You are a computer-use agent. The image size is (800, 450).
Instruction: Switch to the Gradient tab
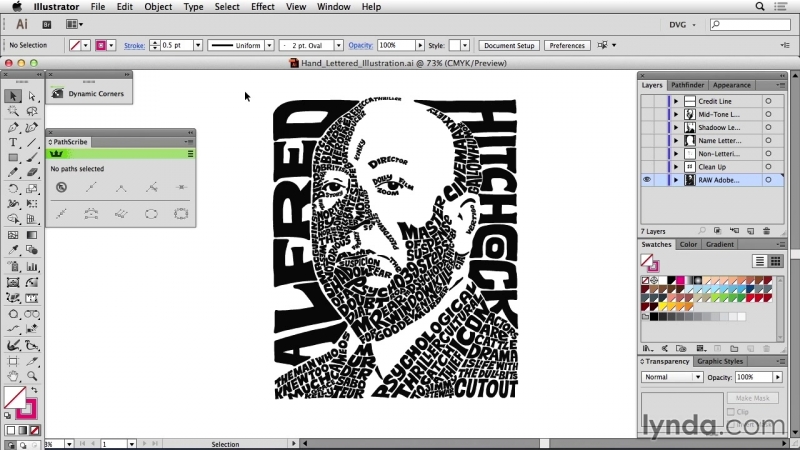[x=720, y=244]
